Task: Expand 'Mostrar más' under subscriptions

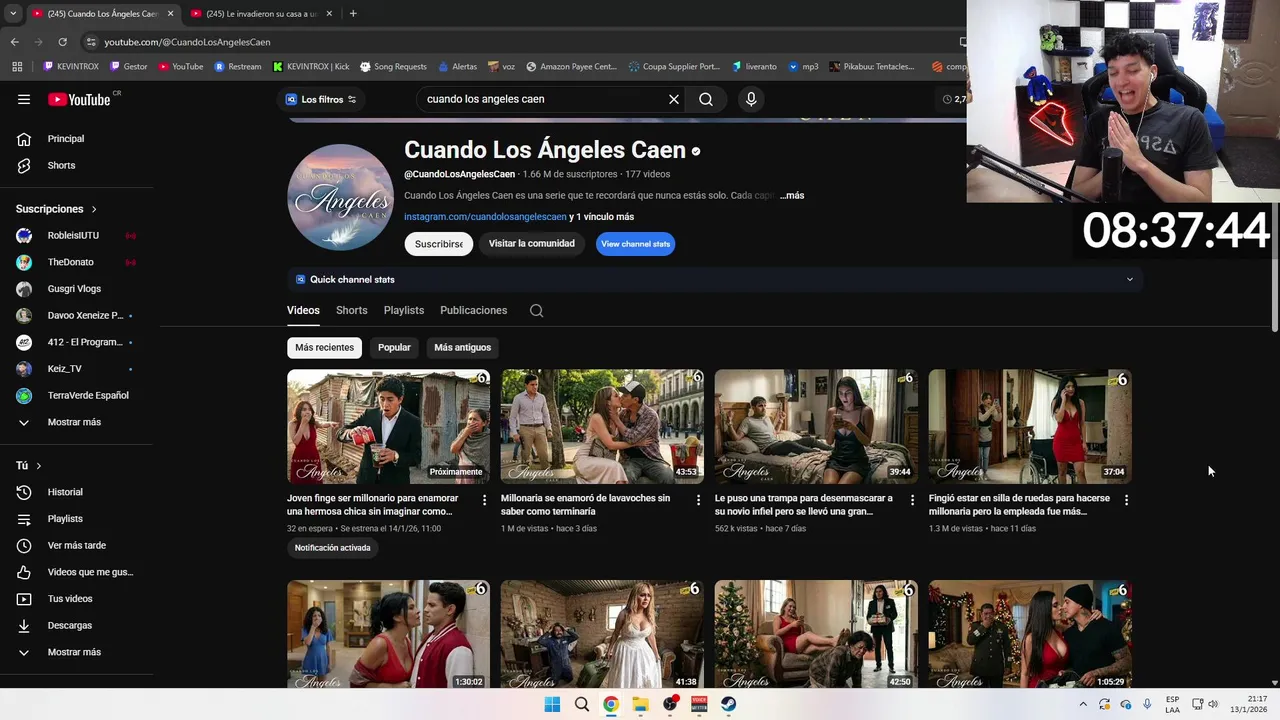Action: [76, 422]
